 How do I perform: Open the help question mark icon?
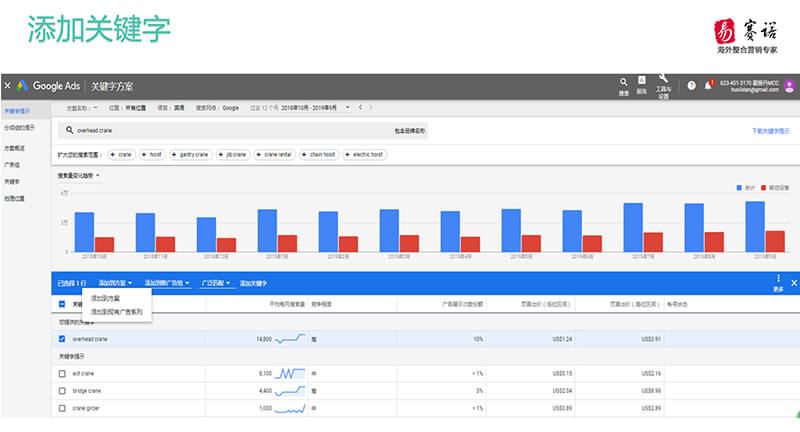click(x=691, y=86)
